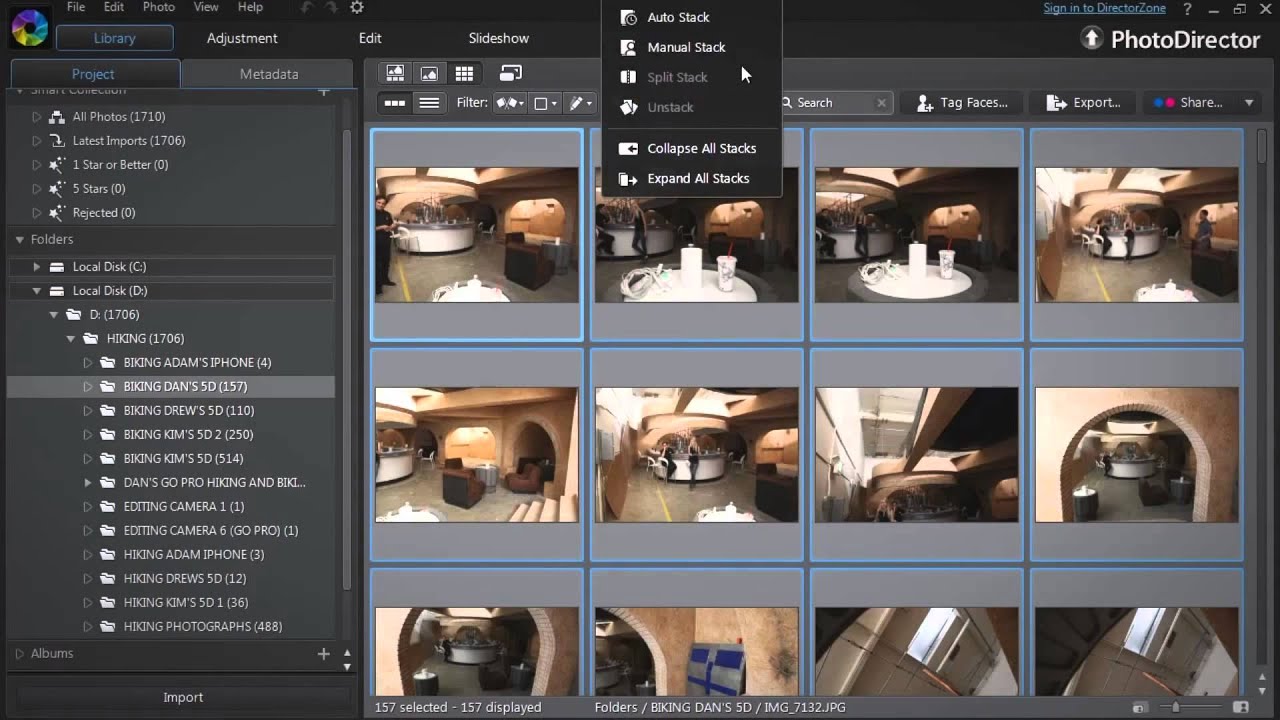Expand the Local Disk (C:) node
The height and width of the screenshot is (720, 1280).
[x=36, y=267]
